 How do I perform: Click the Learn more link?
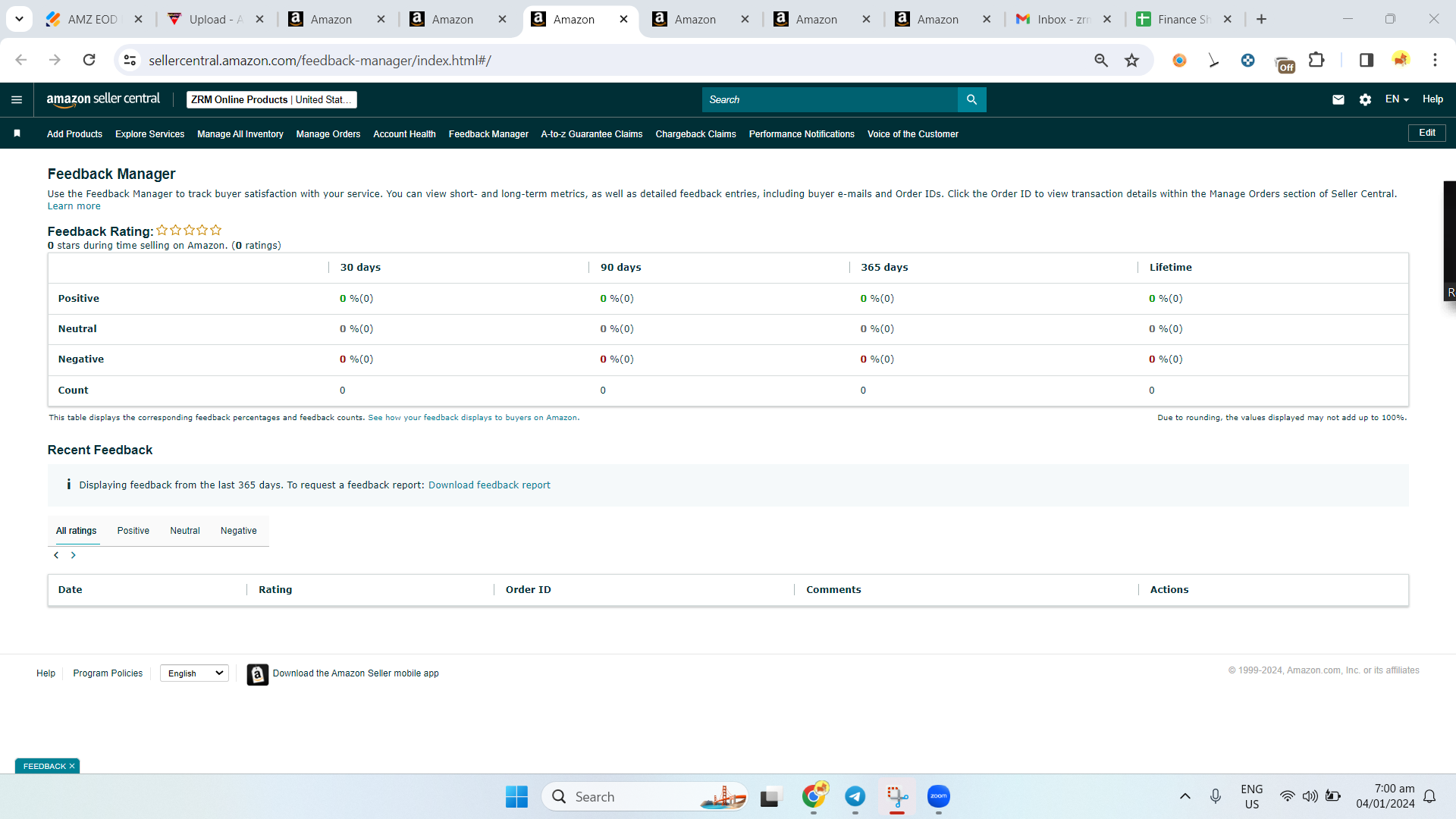click(x=74, y=206)
